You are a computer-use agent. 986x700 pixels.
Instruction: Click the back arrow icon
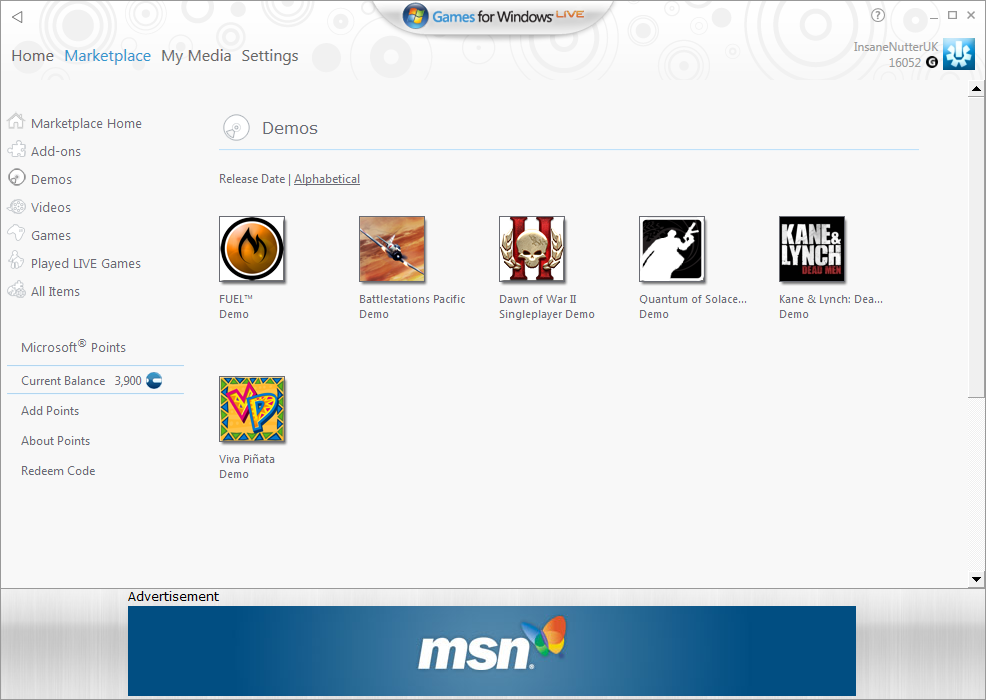(17, 17)
